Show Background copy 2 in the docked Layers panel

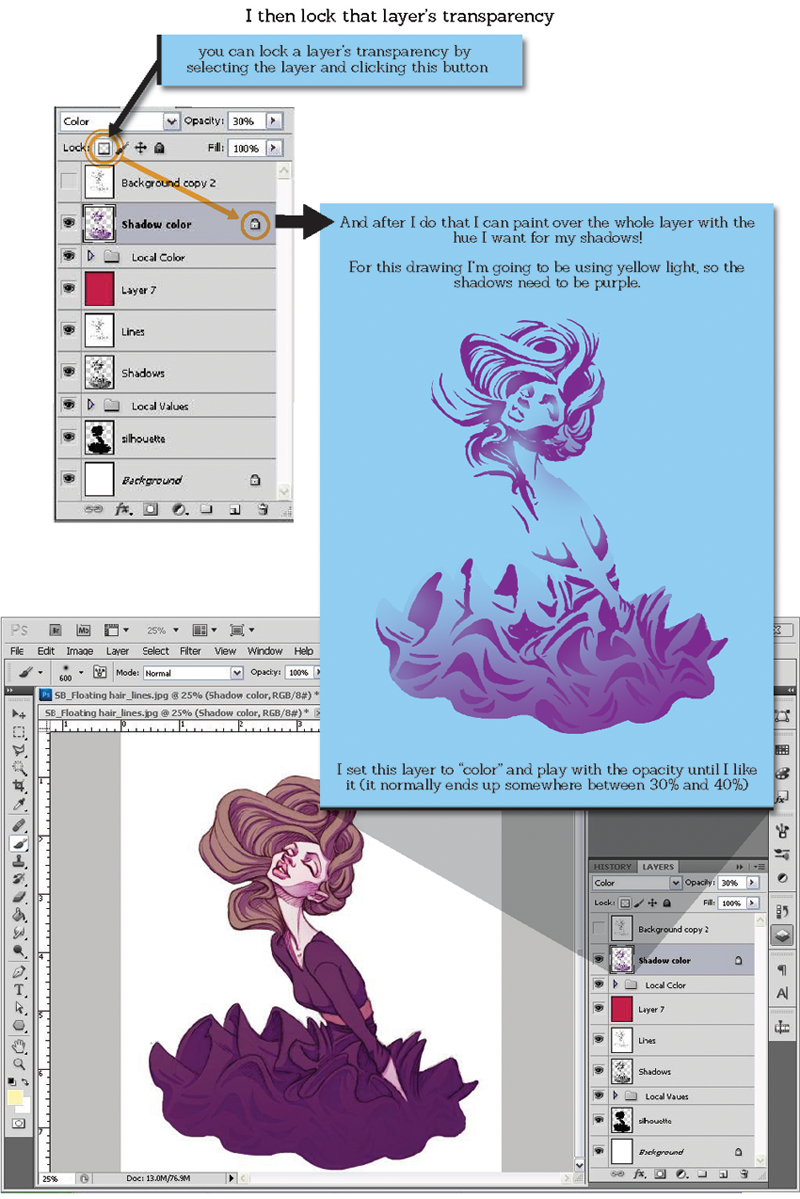(x=599, y=929)
